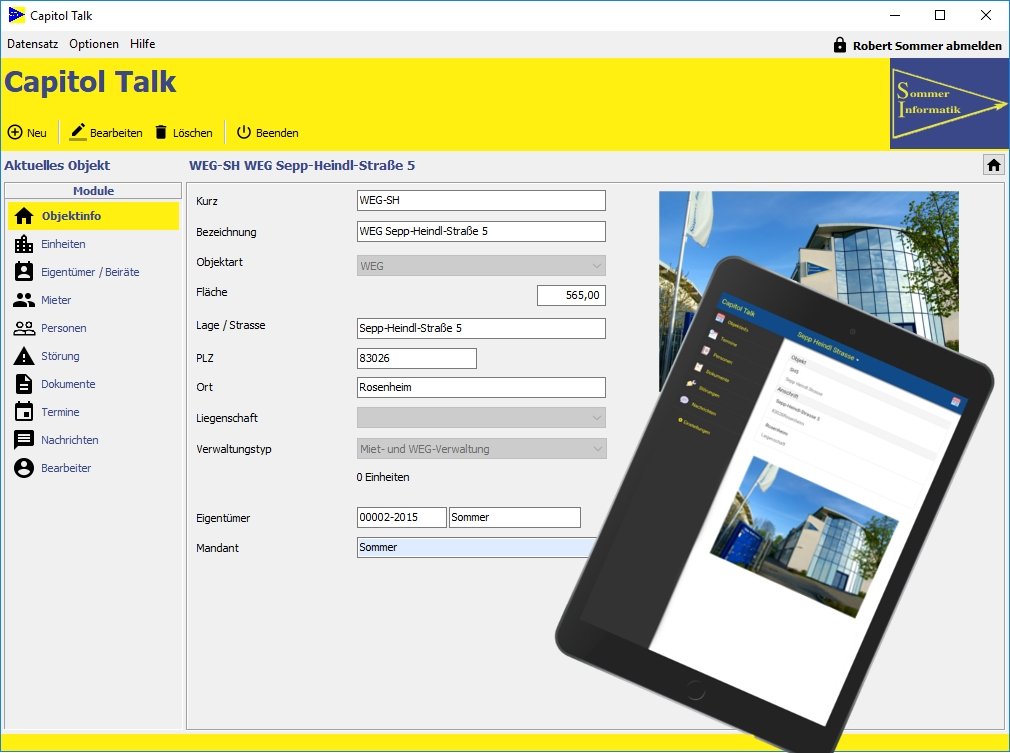Image resolution: width=1010 pixels, height=753 pixels.
Task: Click the Neu plus icon
Action: (x=15, y=132)
